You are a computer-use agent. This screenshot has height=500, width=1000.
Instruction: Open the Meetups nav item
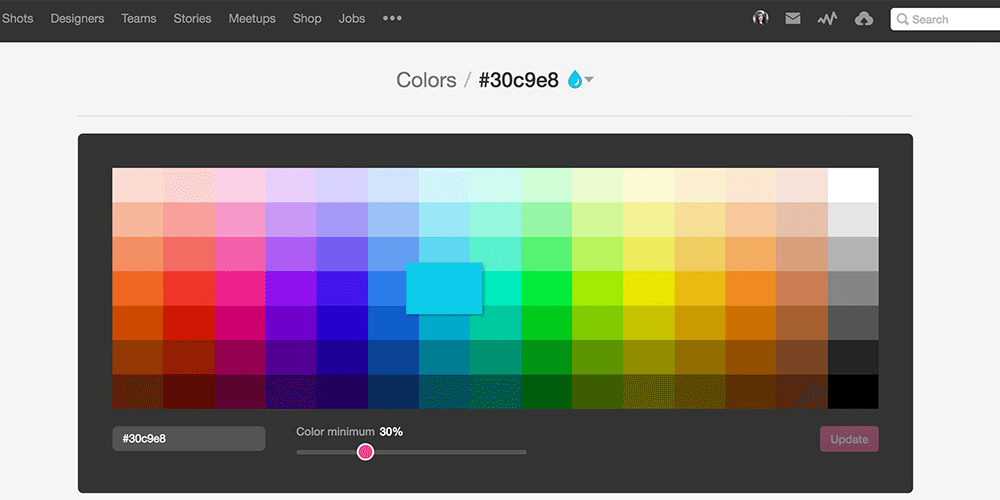(252, 18)
